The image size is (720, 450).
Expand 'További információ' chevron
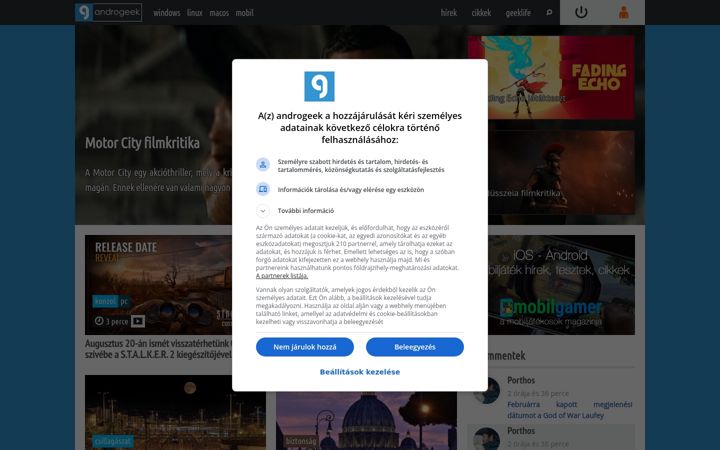pyautogui.click(x=263, y=211)
